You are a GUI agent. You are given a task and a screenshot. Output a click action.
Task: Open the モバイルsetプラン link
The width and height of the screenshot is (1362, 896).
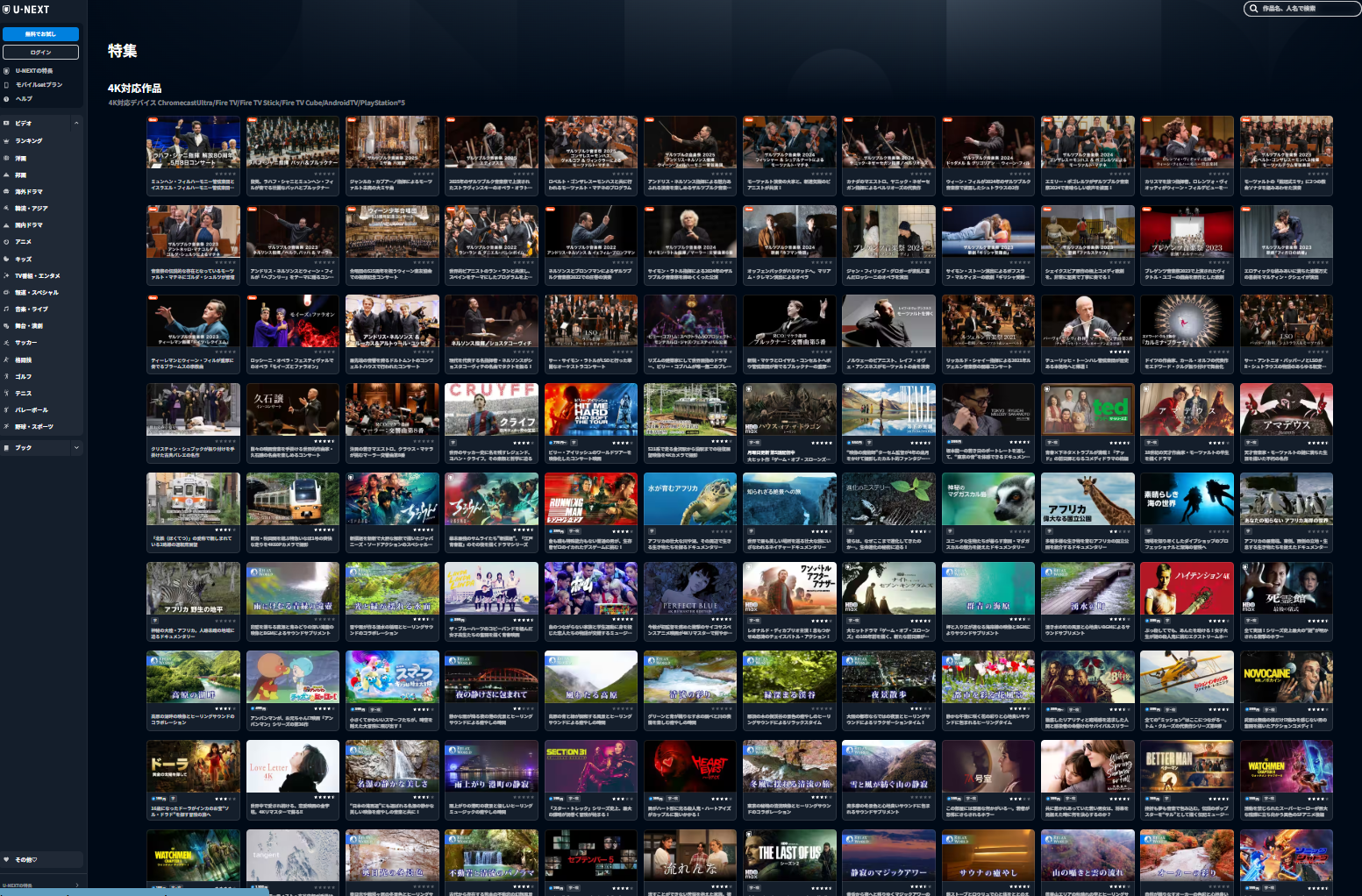tap(39, 85)
